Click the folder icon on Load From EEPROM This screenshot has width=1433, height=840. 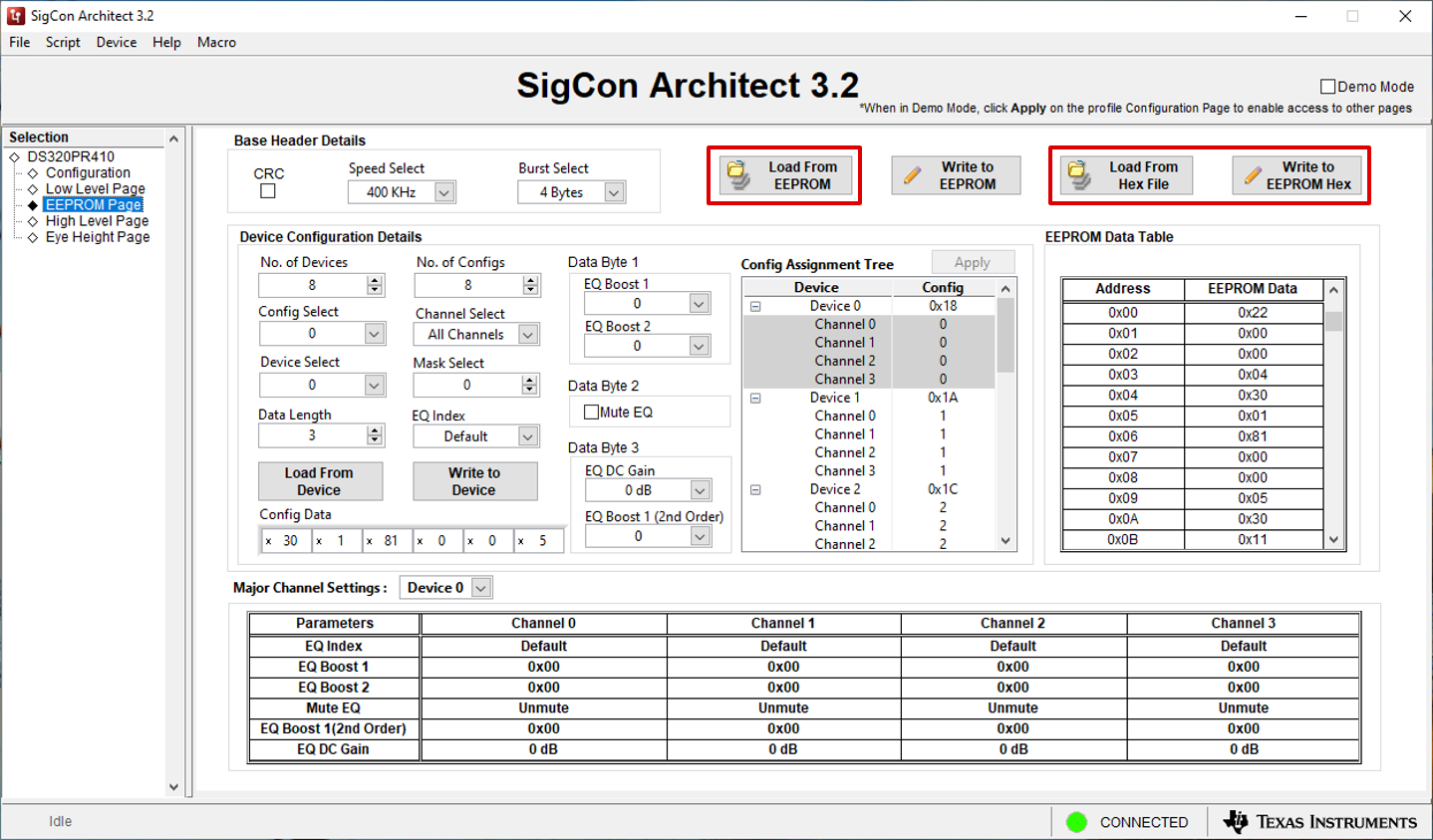737,175
